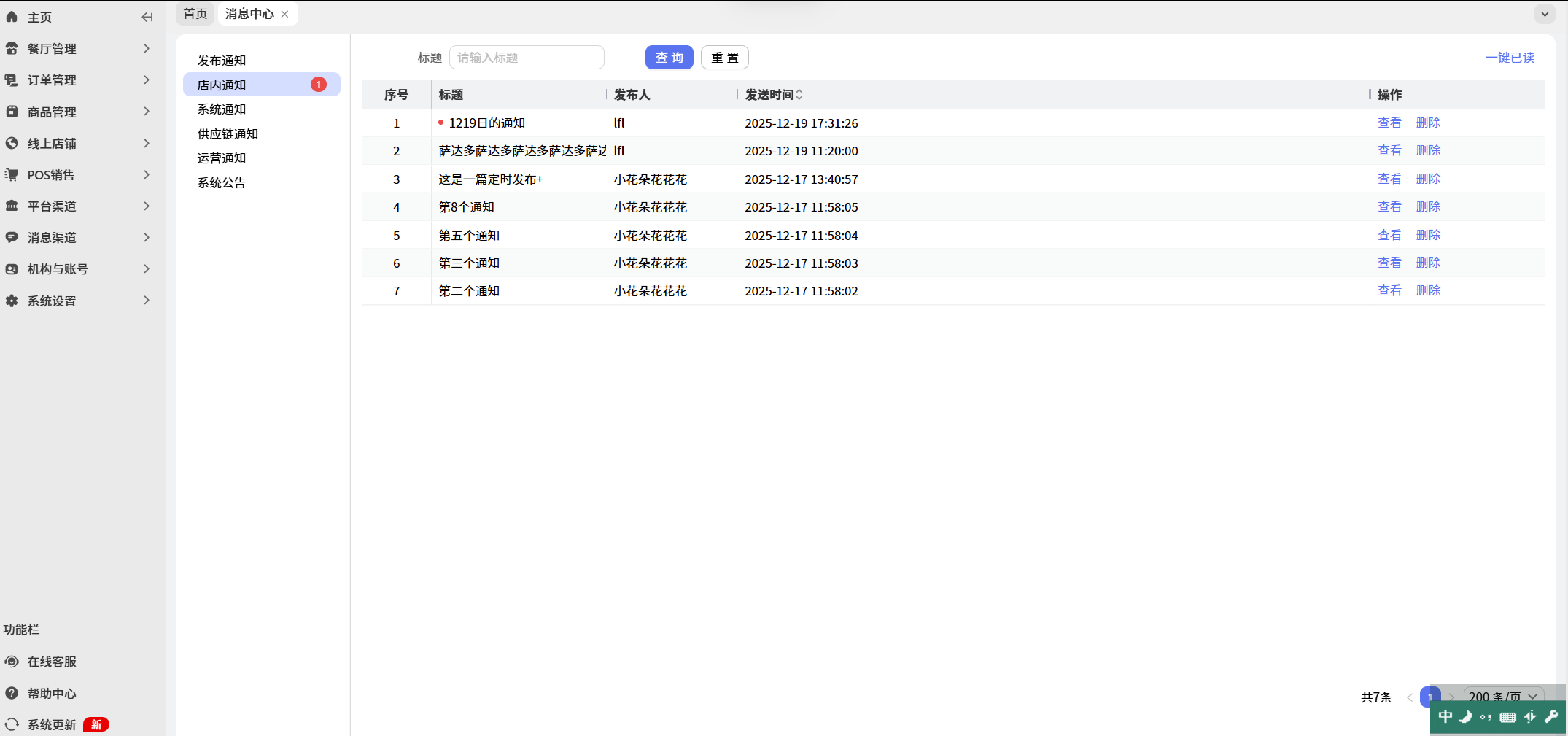Viewport: 1568px width, 736px height.
Task: Expand the 餐厅管理 menu chevron
Action: [x=147, y=48]
